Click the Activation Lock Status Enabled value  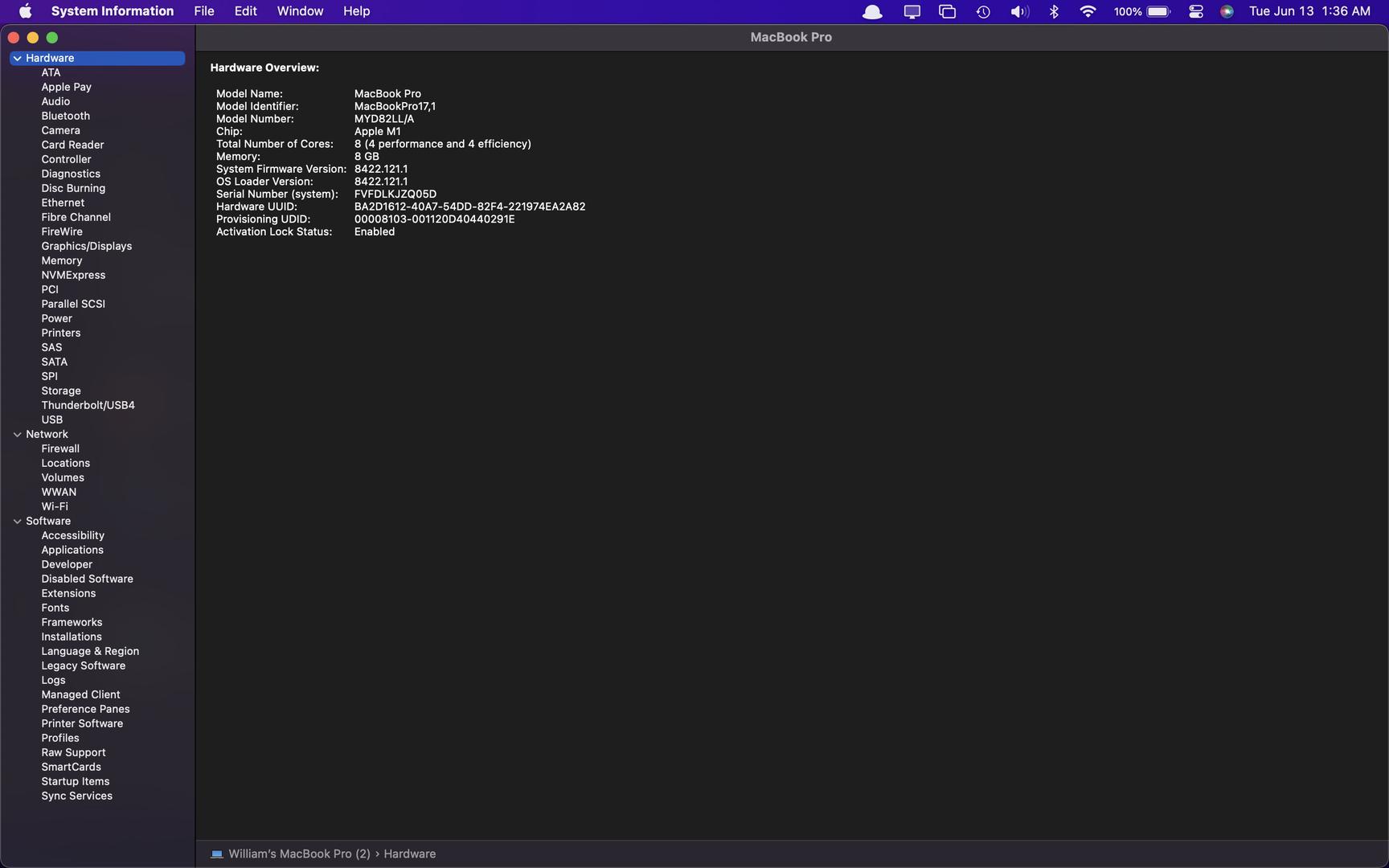pos(375,231)
